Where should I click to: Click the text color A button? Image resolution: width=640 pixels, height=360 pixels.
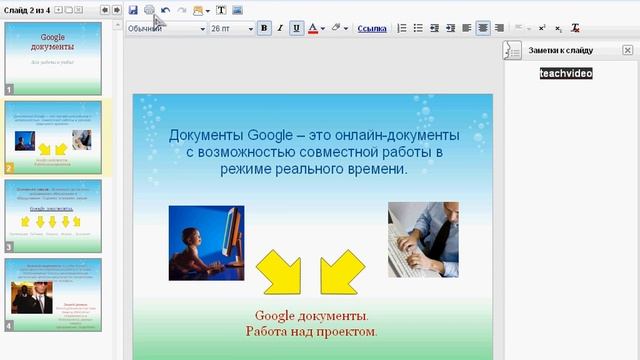tap(313, 28)
